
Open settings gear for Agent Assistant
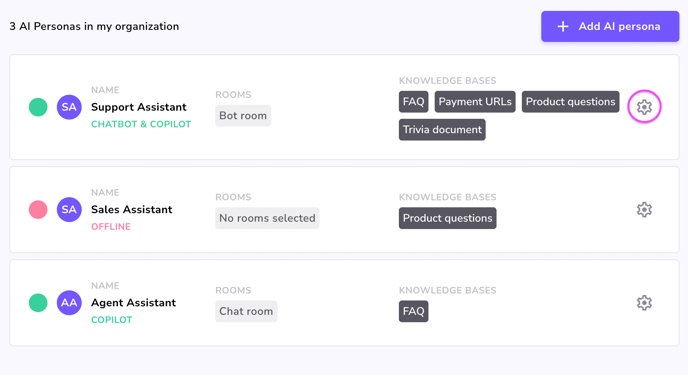point(644,303)
